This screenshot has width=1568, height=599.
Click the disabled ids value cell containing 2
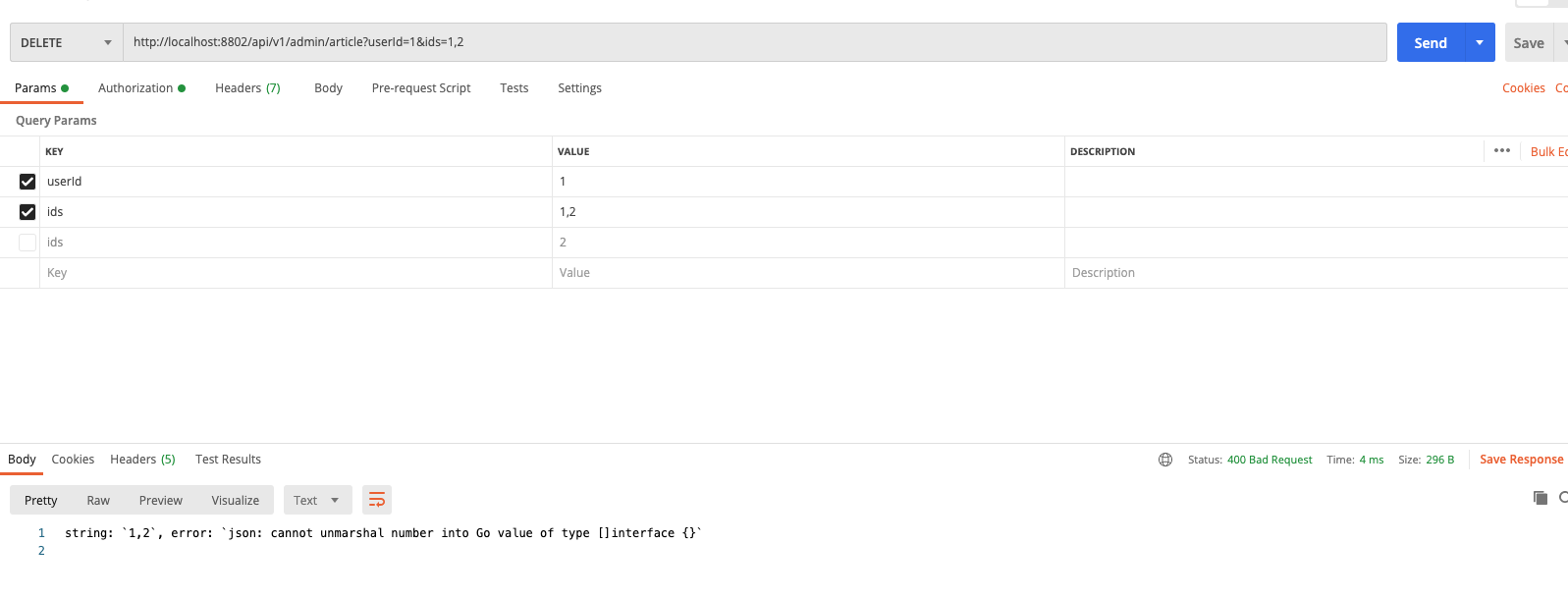[x=808, y=243]
